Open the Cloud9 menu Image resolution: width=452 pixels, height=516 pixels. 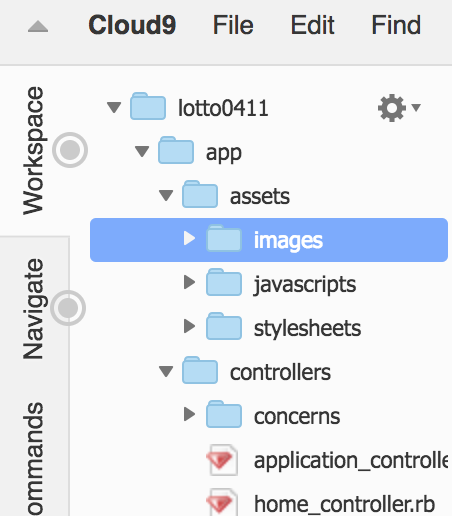point(132,25)
